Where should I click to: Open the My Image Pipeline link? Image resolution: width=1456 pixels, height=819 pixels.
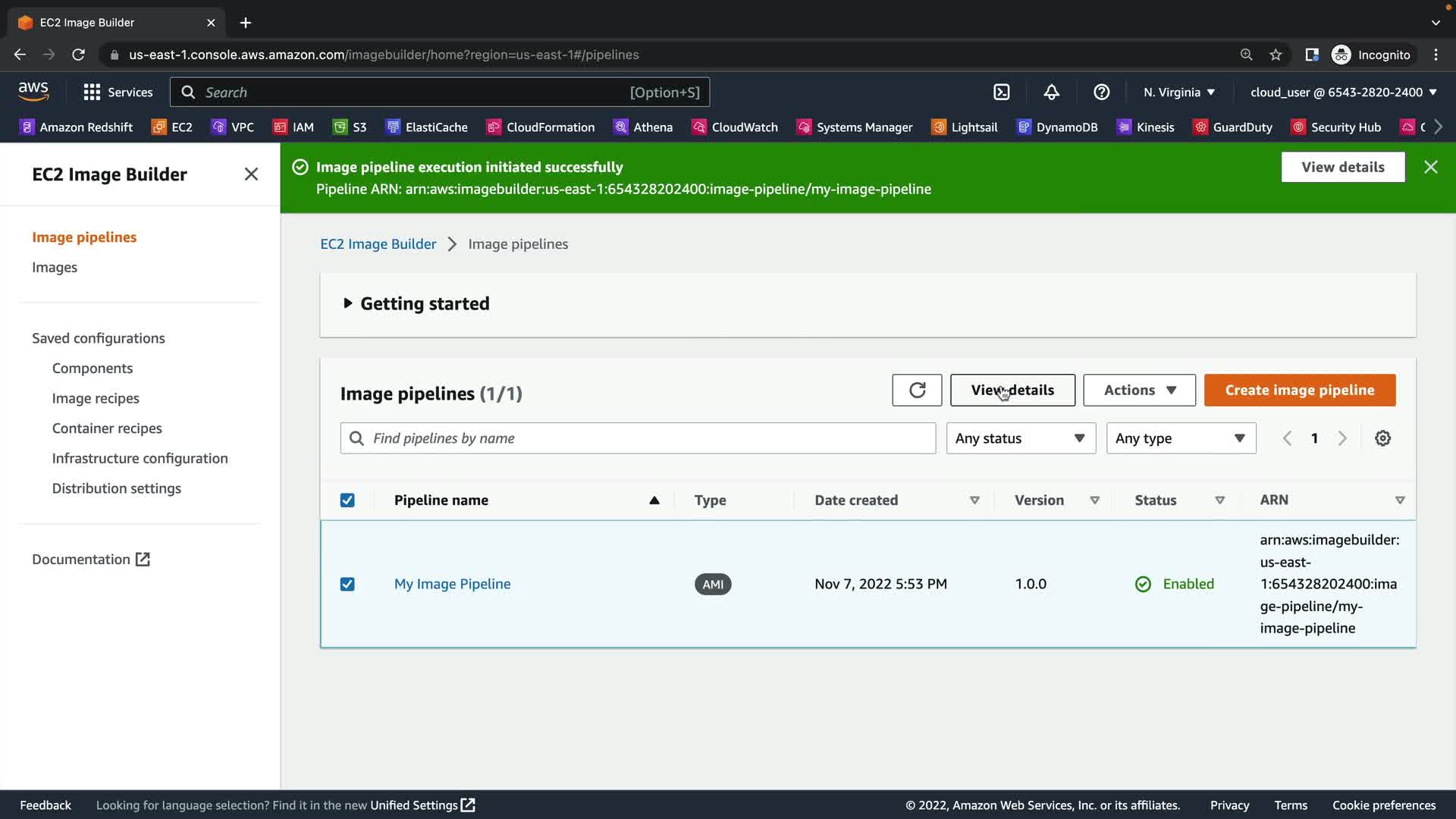point(452,584)
